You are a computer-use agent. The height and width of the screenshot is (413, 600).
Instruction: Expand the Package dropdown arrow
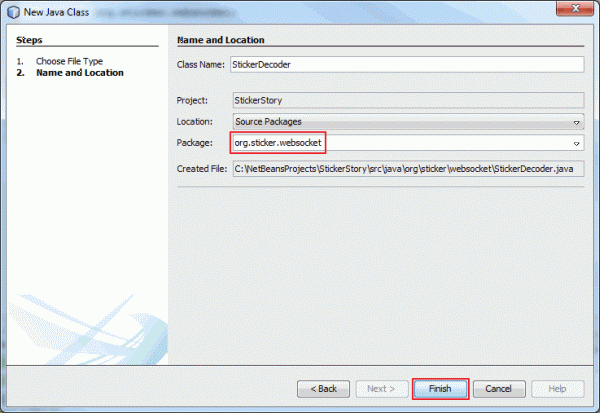coord(576,144)
